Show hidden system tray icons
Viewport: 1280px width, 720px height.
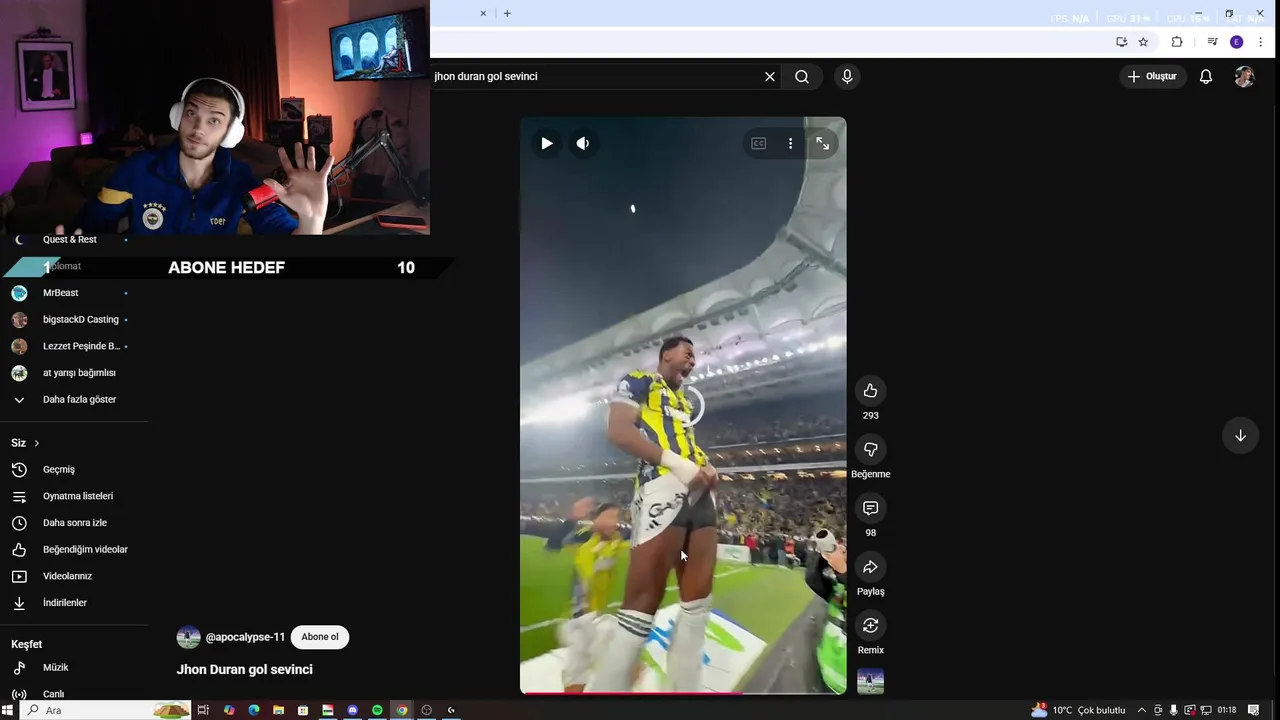coord(1142,710)
